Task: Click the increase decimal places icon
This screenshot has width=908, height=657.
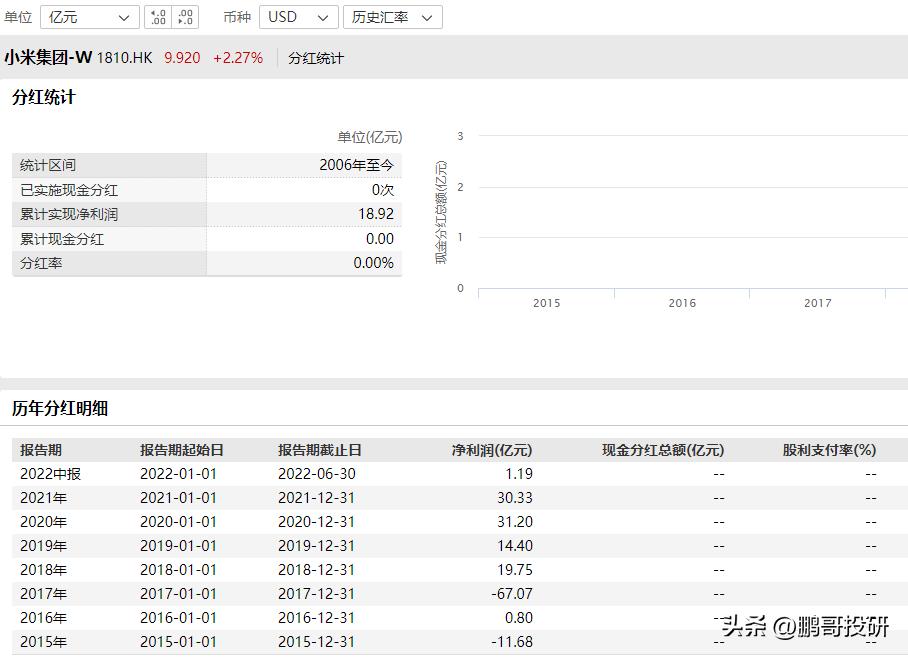Action: click(156, 16)
